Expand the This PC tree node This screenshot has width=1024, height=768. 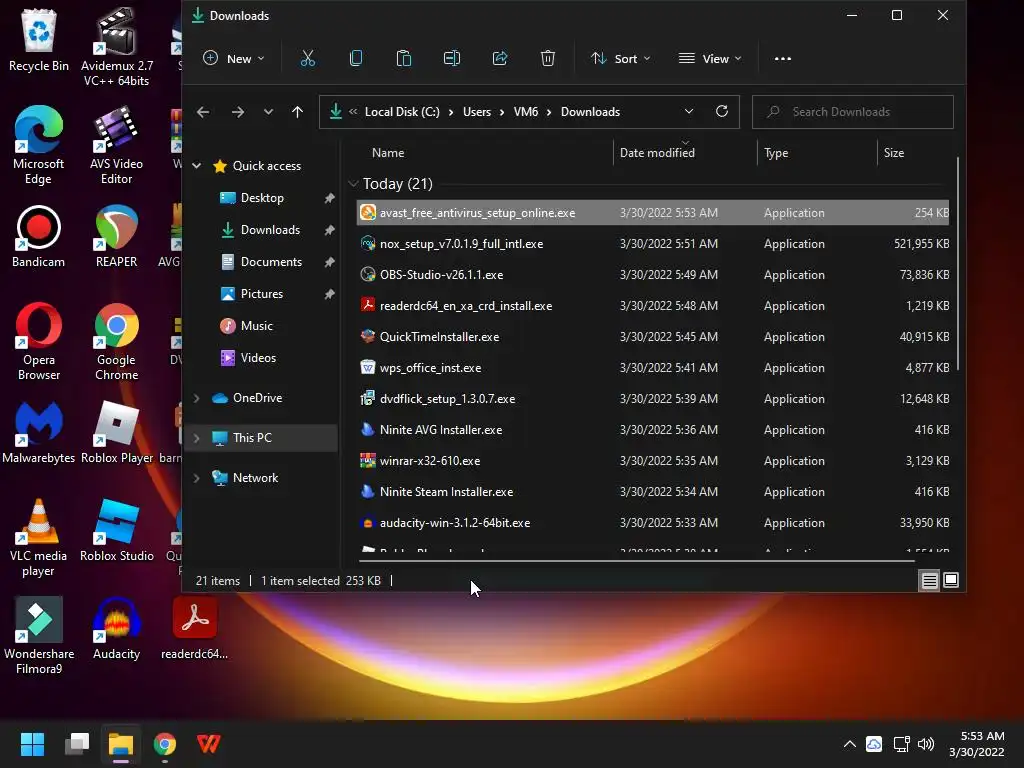(197, 438)
